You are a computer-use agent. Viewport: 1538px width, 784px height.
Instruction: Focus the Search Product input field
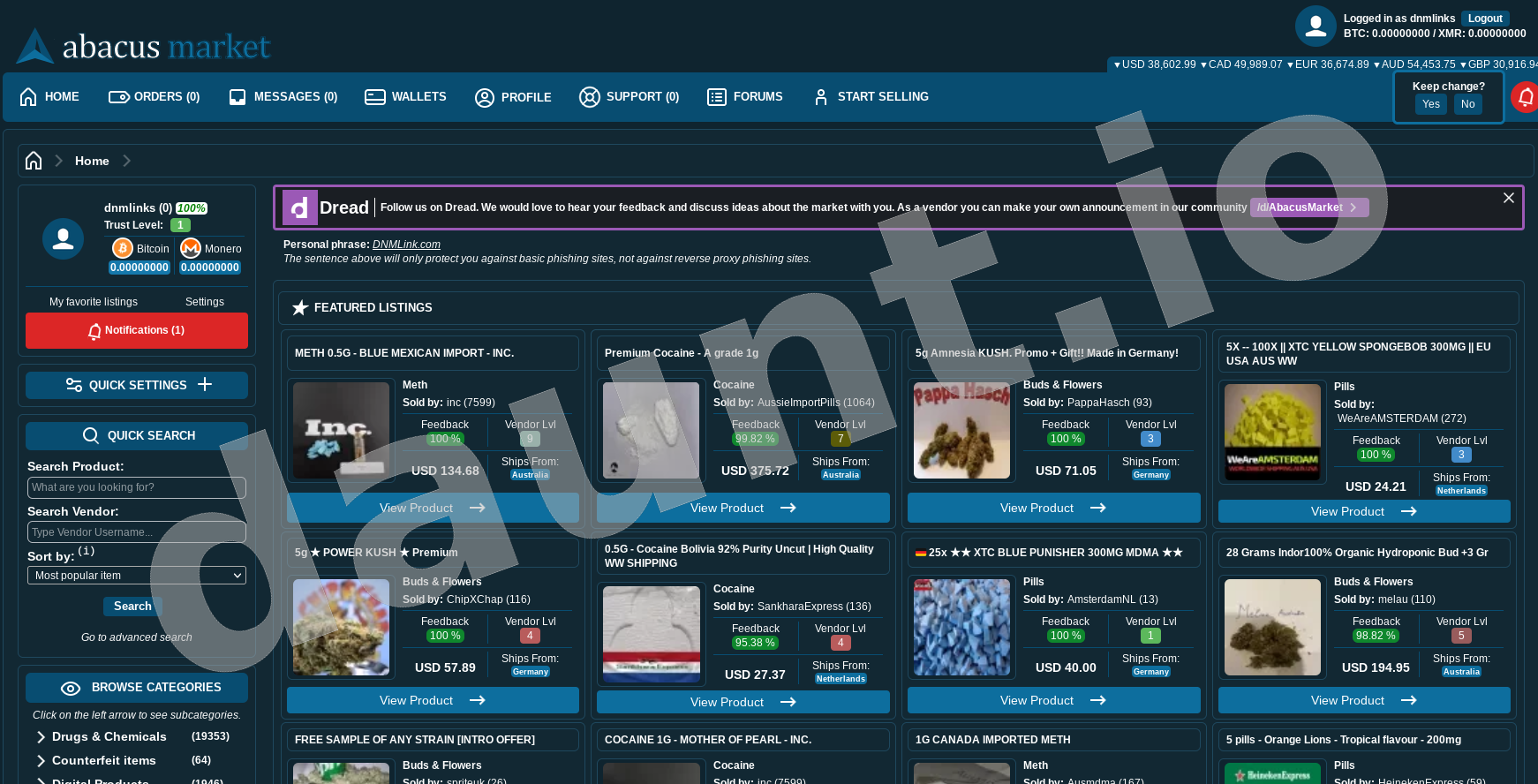[137, 487]
